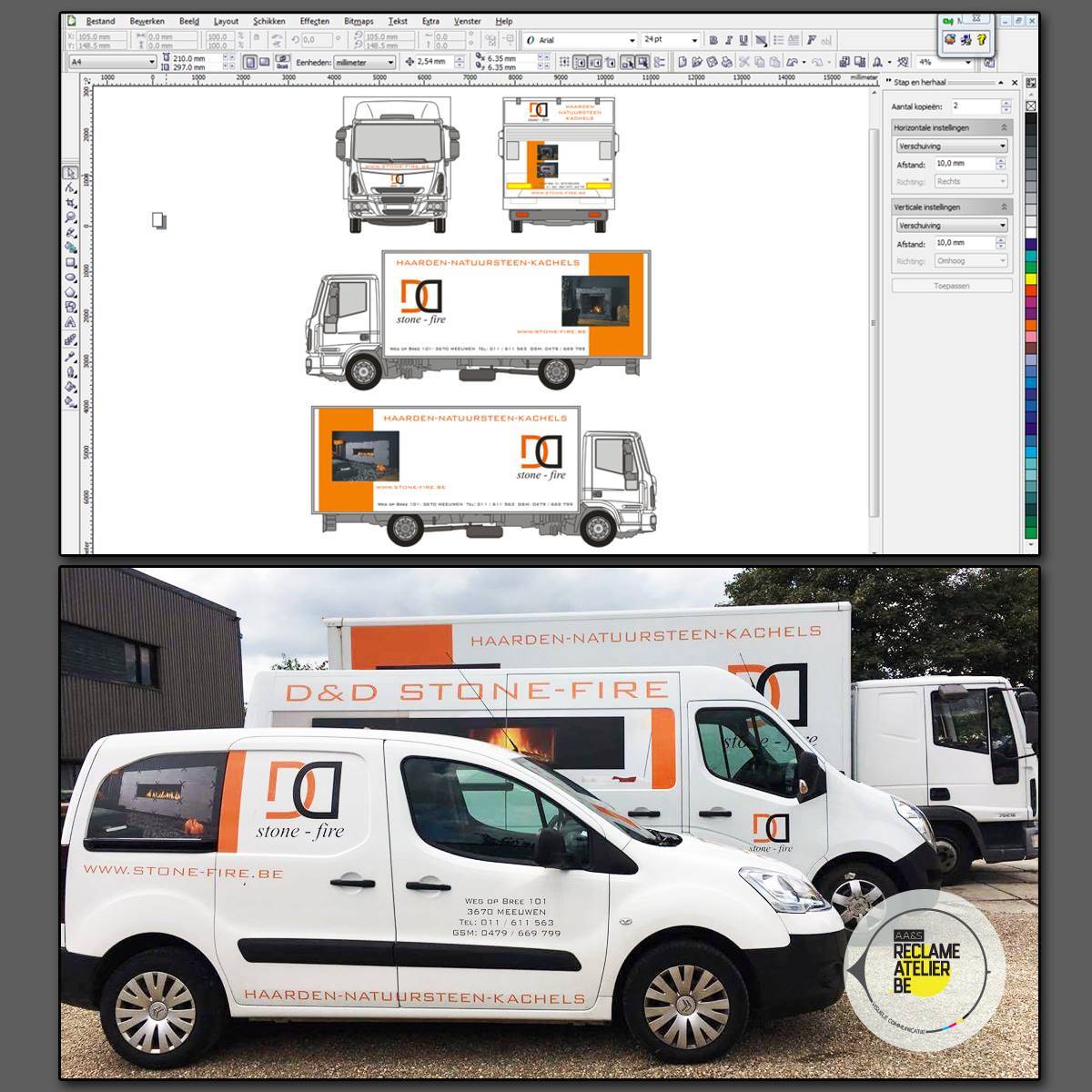Viewport: 1092px width, 1092px height.
Task: Toggle Italic text formatting
Action: pyautogui.click(x=729, y=40)
